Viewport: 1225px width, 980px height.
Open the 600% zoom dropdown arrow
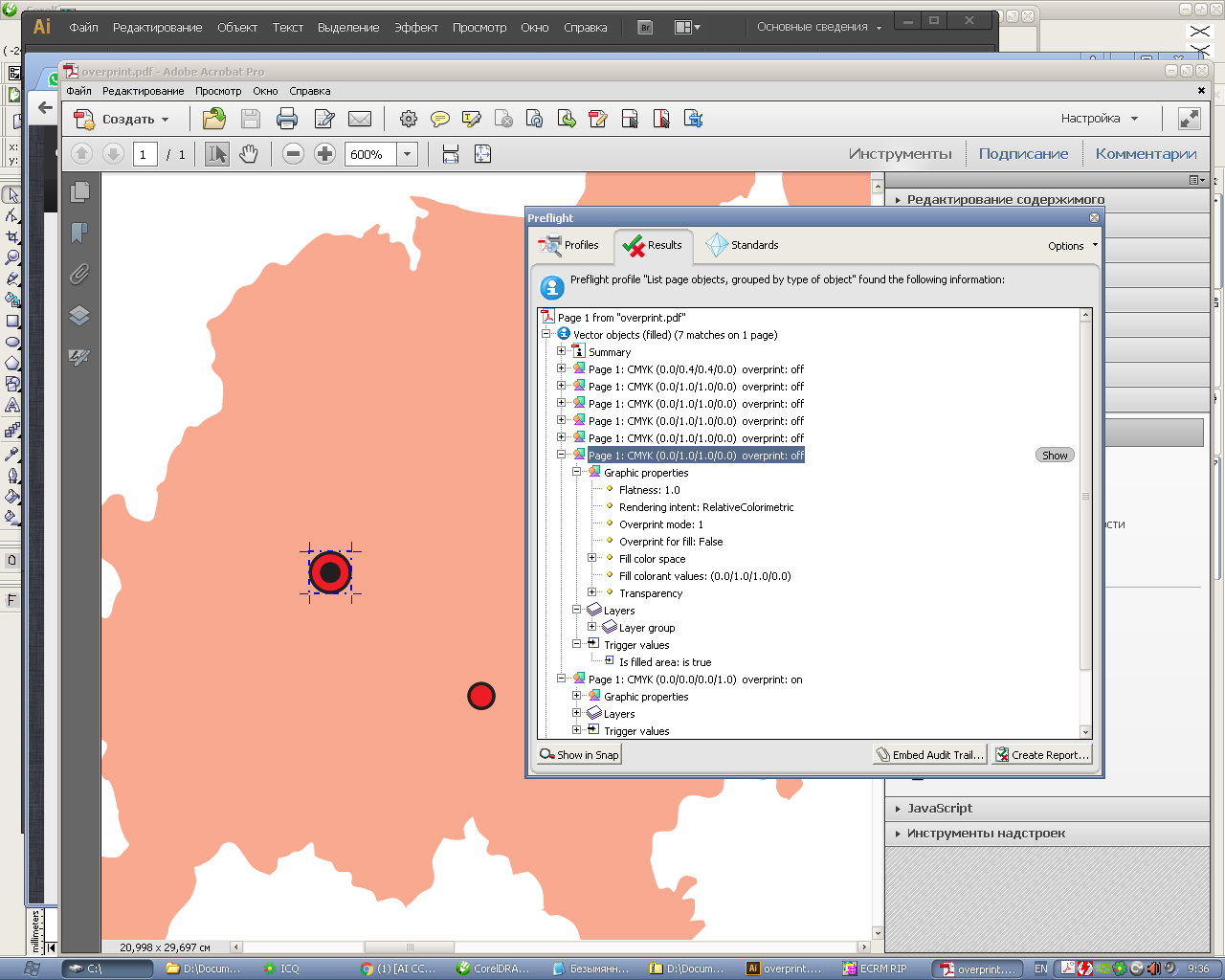pyautogui.click(x=408, y=154)
